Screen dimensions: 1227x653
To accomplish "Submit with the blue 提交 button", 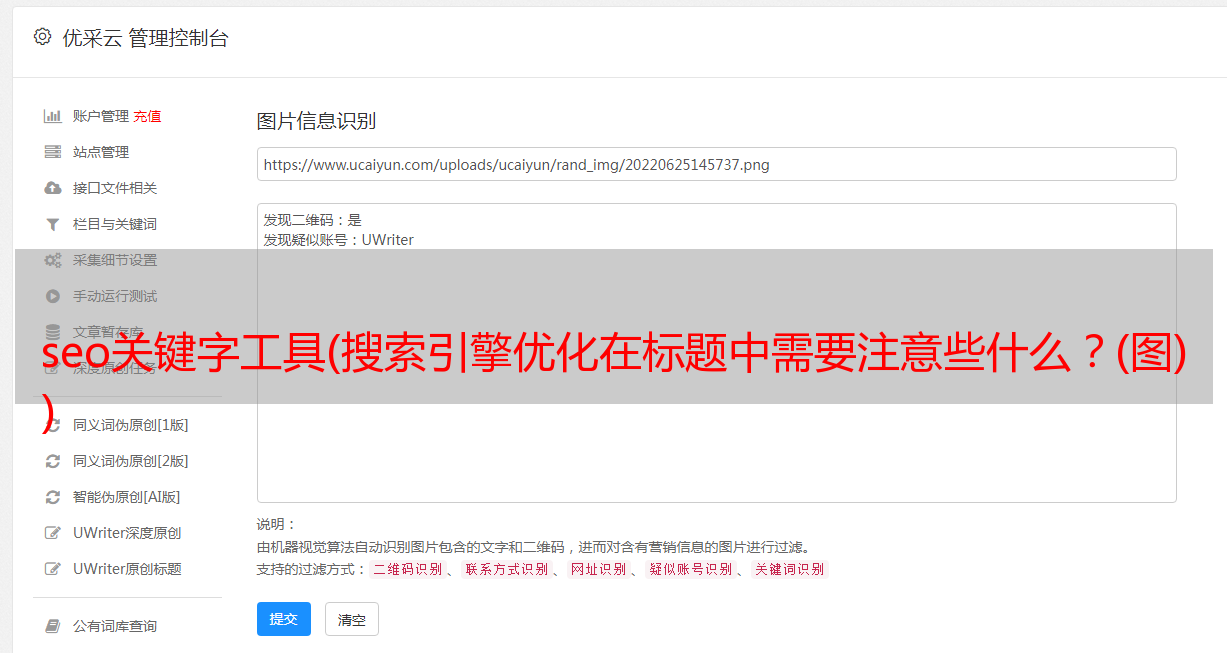I will (284, 619).
